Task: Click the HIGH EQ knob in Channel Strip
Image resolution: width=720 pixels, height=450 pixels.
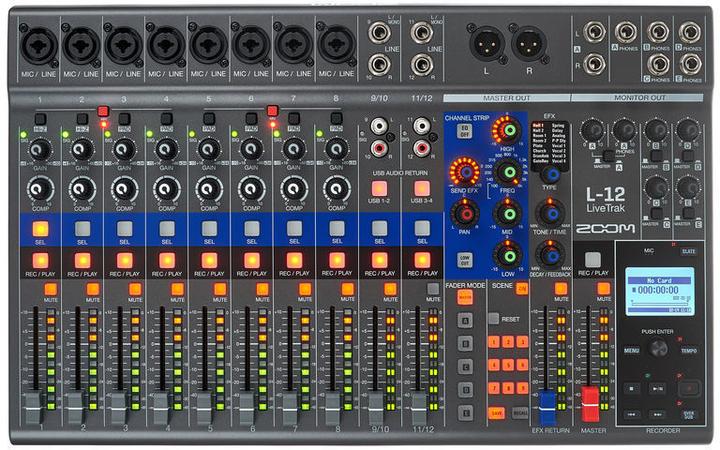Action: point(509,130)
